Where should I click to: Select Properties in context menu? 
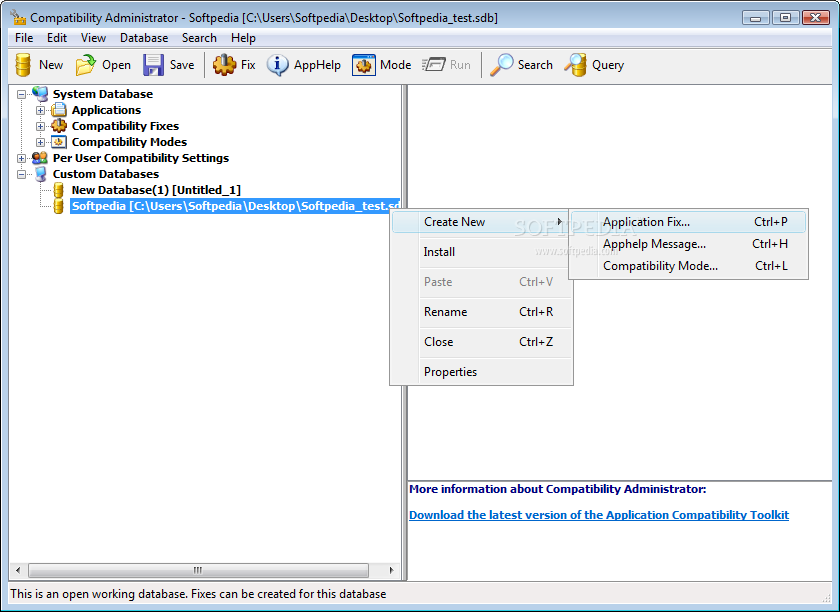pyautogui.click(x=482, y=372)
